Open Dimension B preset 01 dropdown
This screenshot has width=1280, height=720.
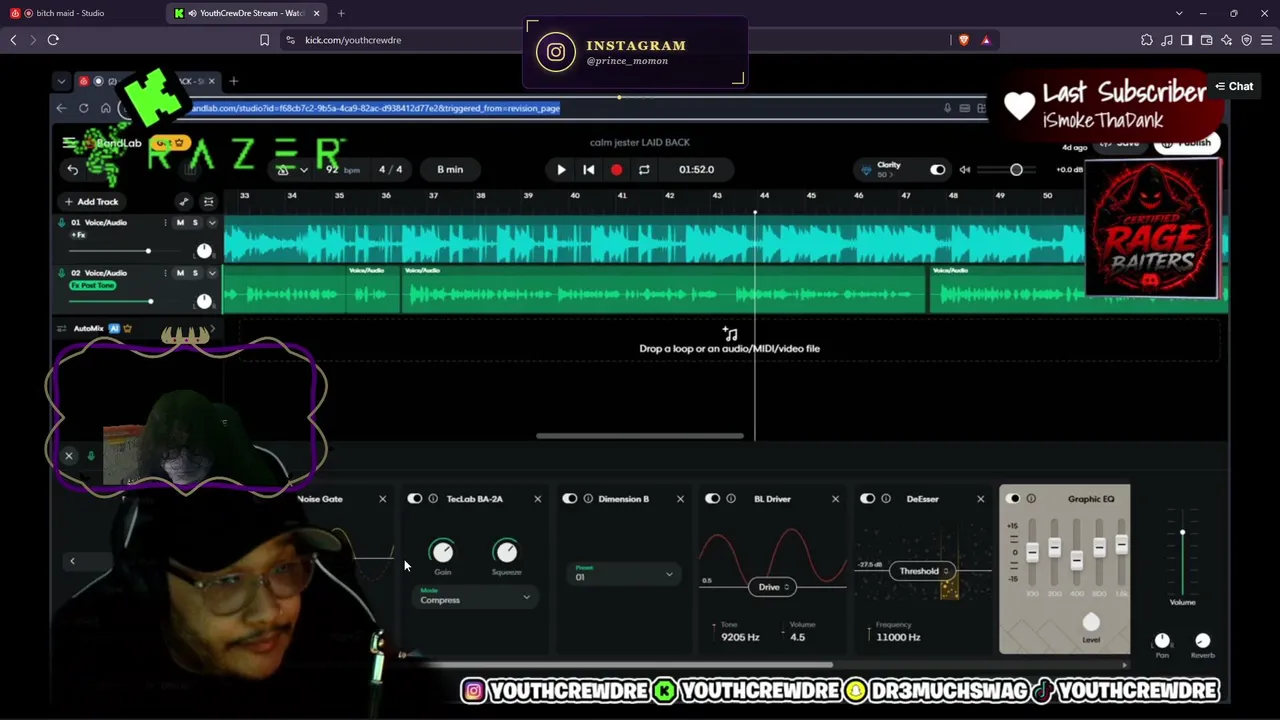[x=624, y=574]
